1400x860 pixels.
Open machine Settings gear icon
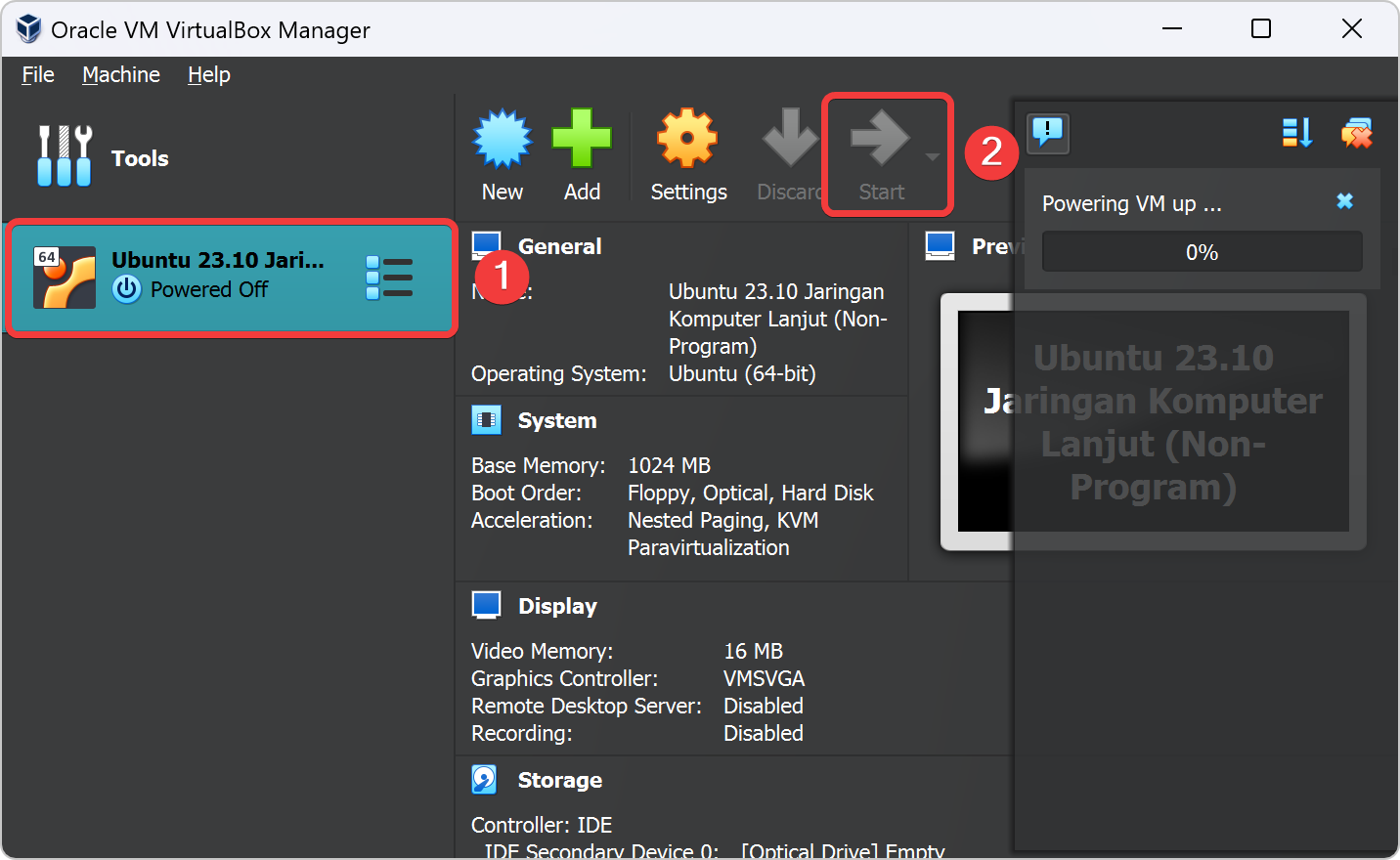[687, 139]
